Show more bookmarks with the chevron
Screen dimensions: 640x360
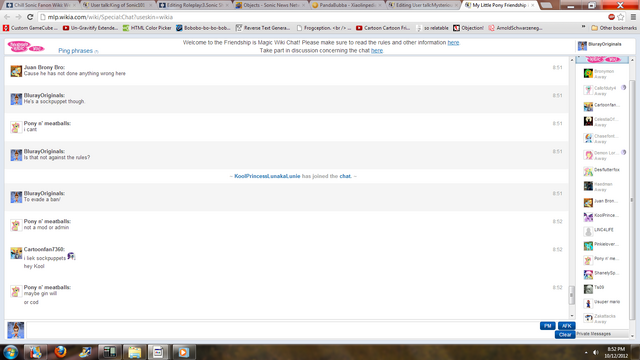(x=583, y=27)
